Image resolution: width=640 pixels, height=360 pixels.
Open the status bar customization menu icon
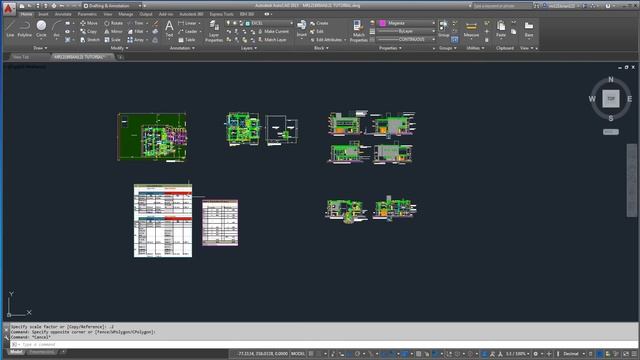(x=633, y=354)
